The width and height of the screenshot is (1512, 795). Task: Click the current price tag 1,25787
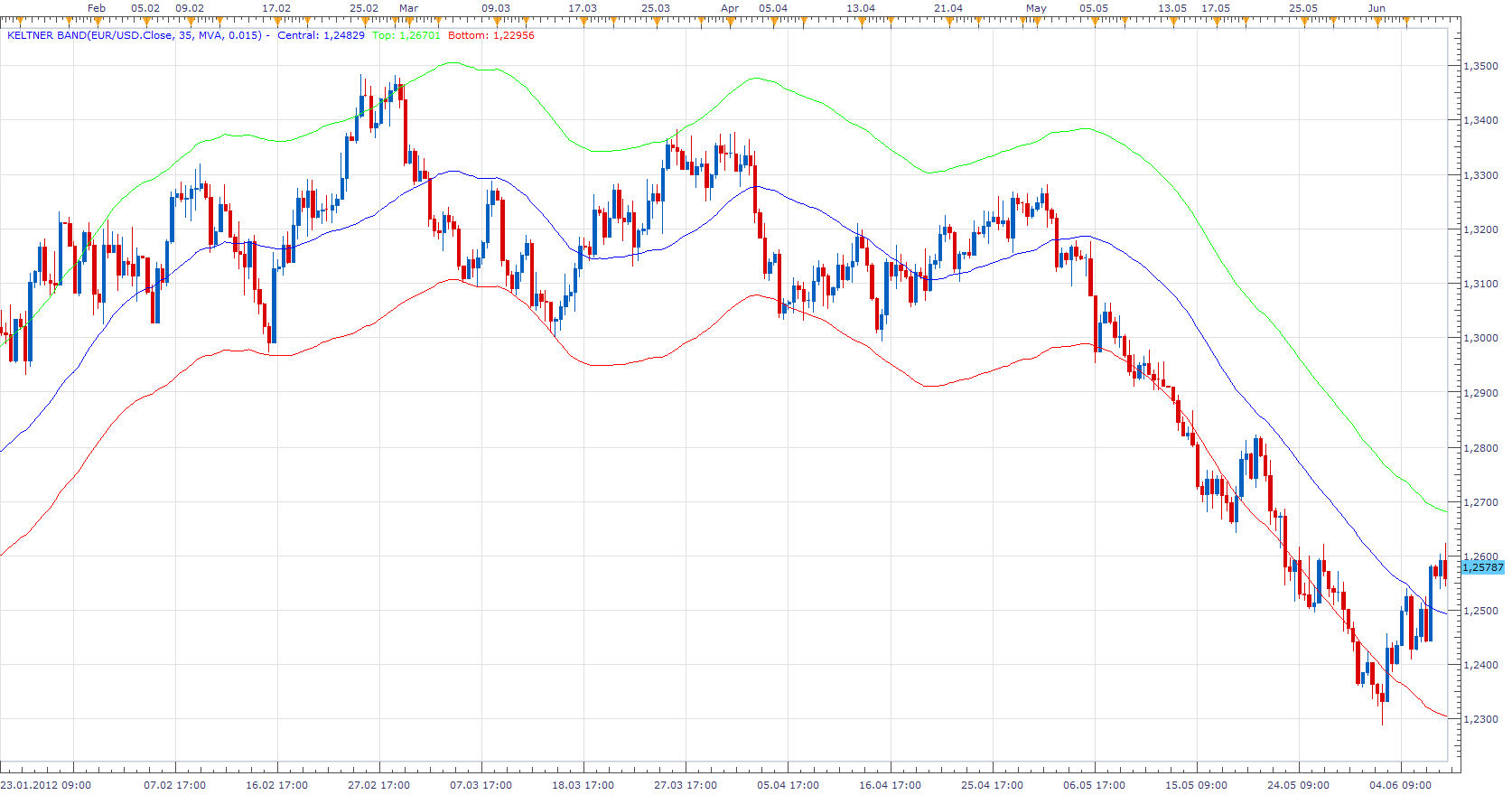click(1482, 567)
